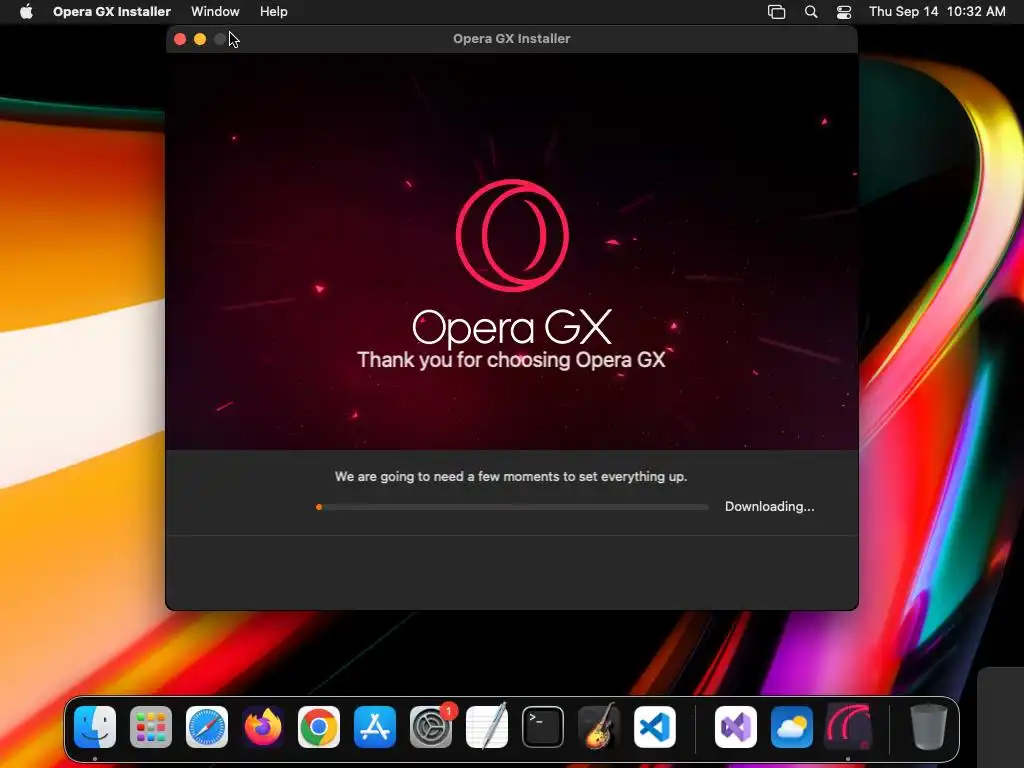
Task: Click 'Thank you for choosing Opera GX' text
Action: pyautogui.click(x=511, y=360)
